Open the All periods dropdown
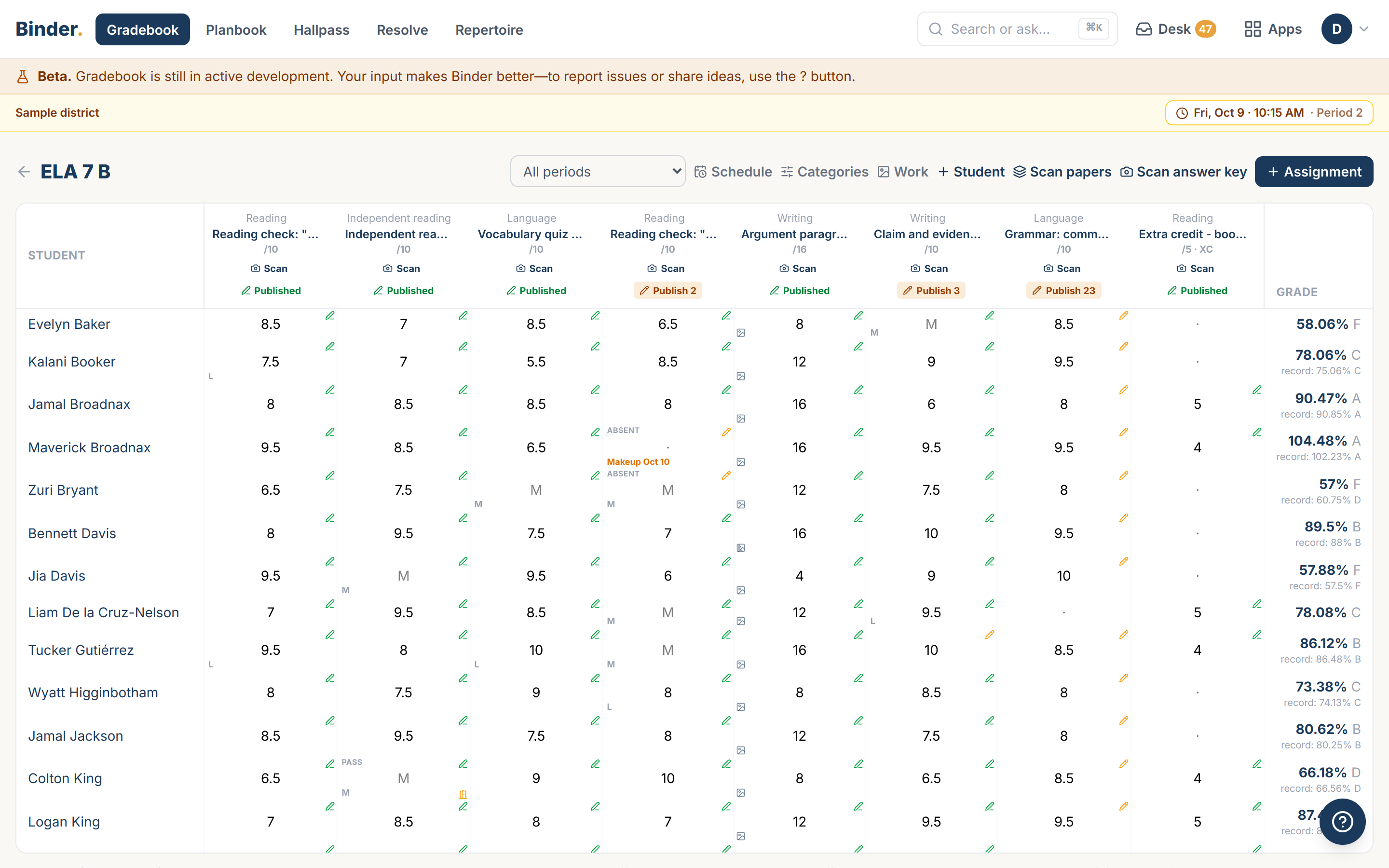Screen dimensions: 1389x868 point(598,172)
